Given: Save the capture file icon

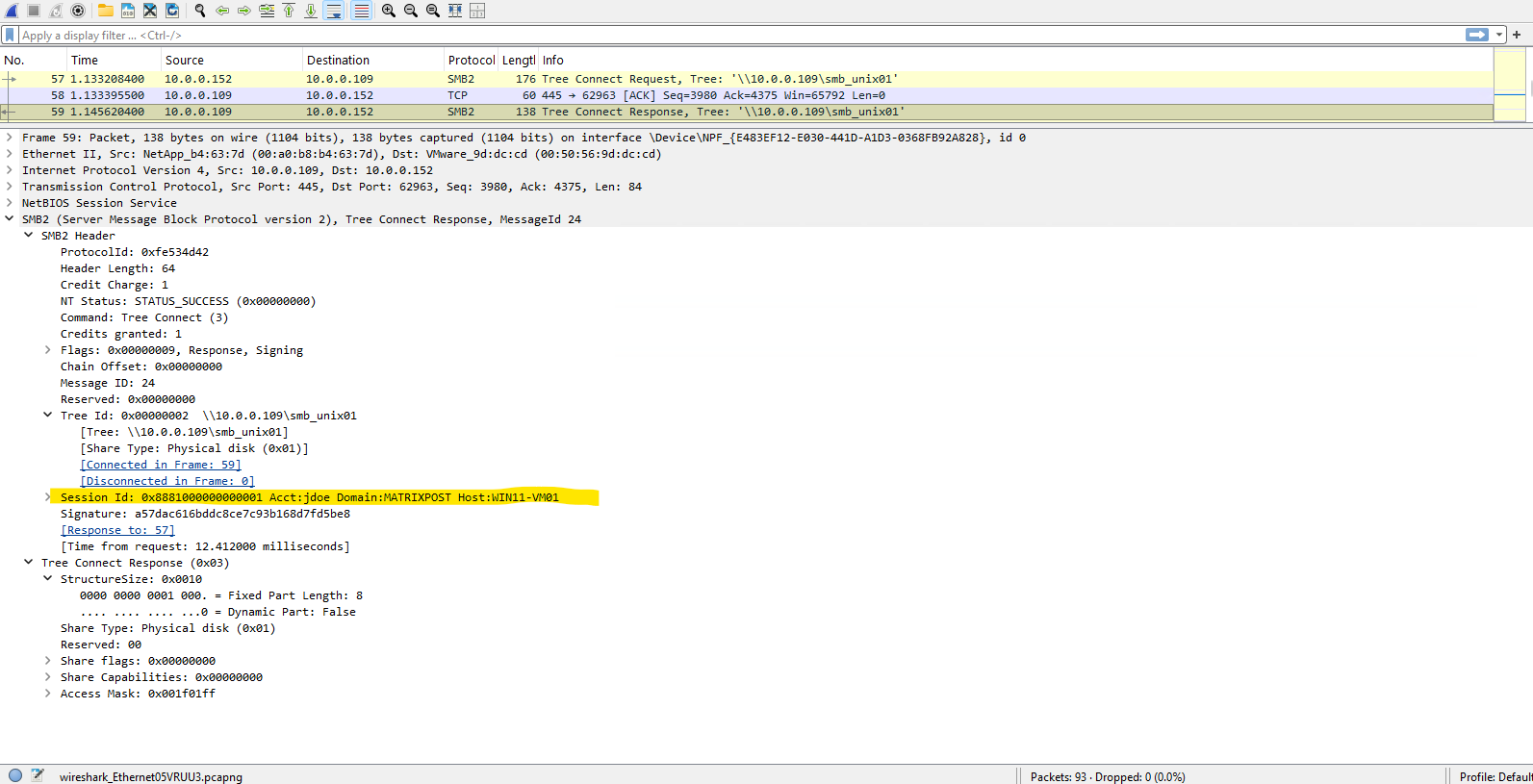Looking at the screenshot, I should (x=128, y=11).
